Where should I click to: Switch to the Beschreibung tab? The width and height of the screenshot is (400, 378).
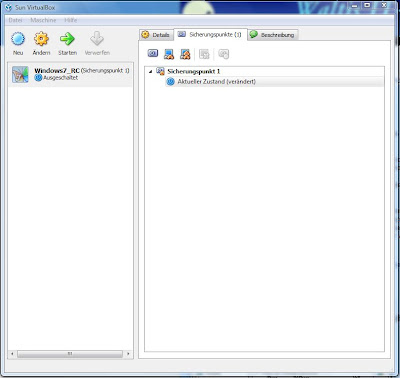pyautogui.click(x=273, y=35)
